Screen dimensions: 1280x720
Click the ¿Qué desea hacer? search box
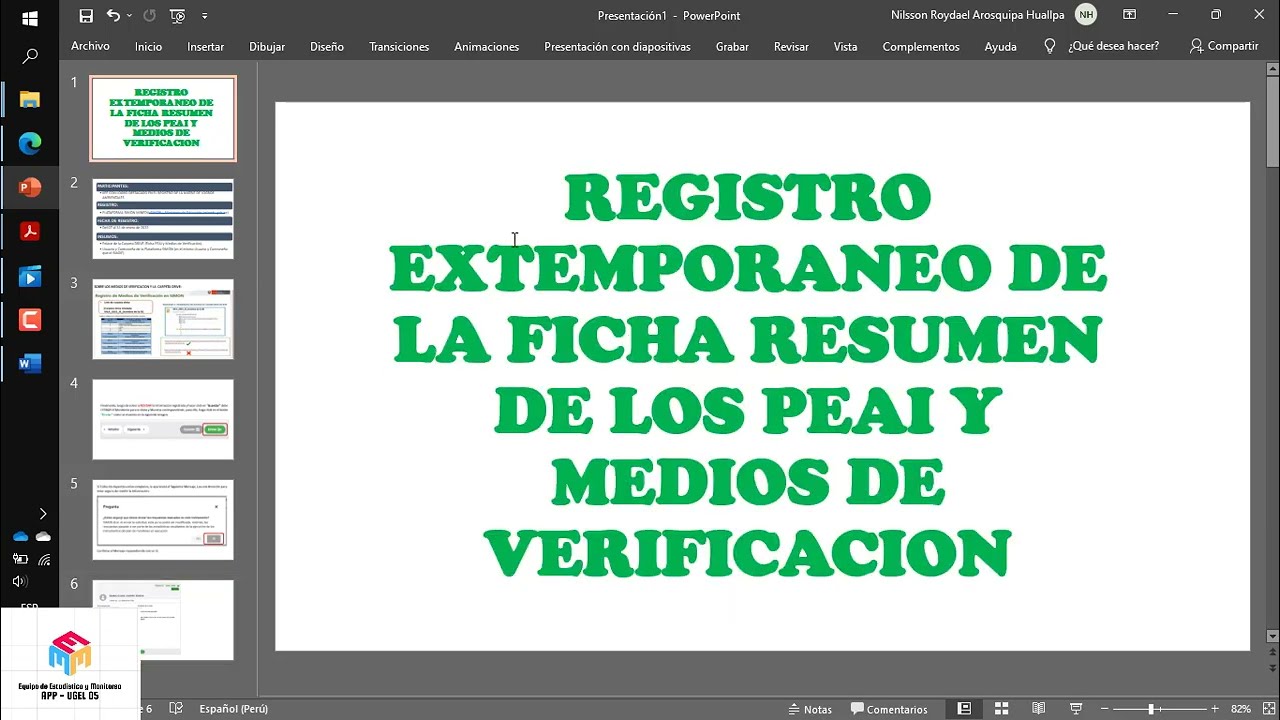1113,46
